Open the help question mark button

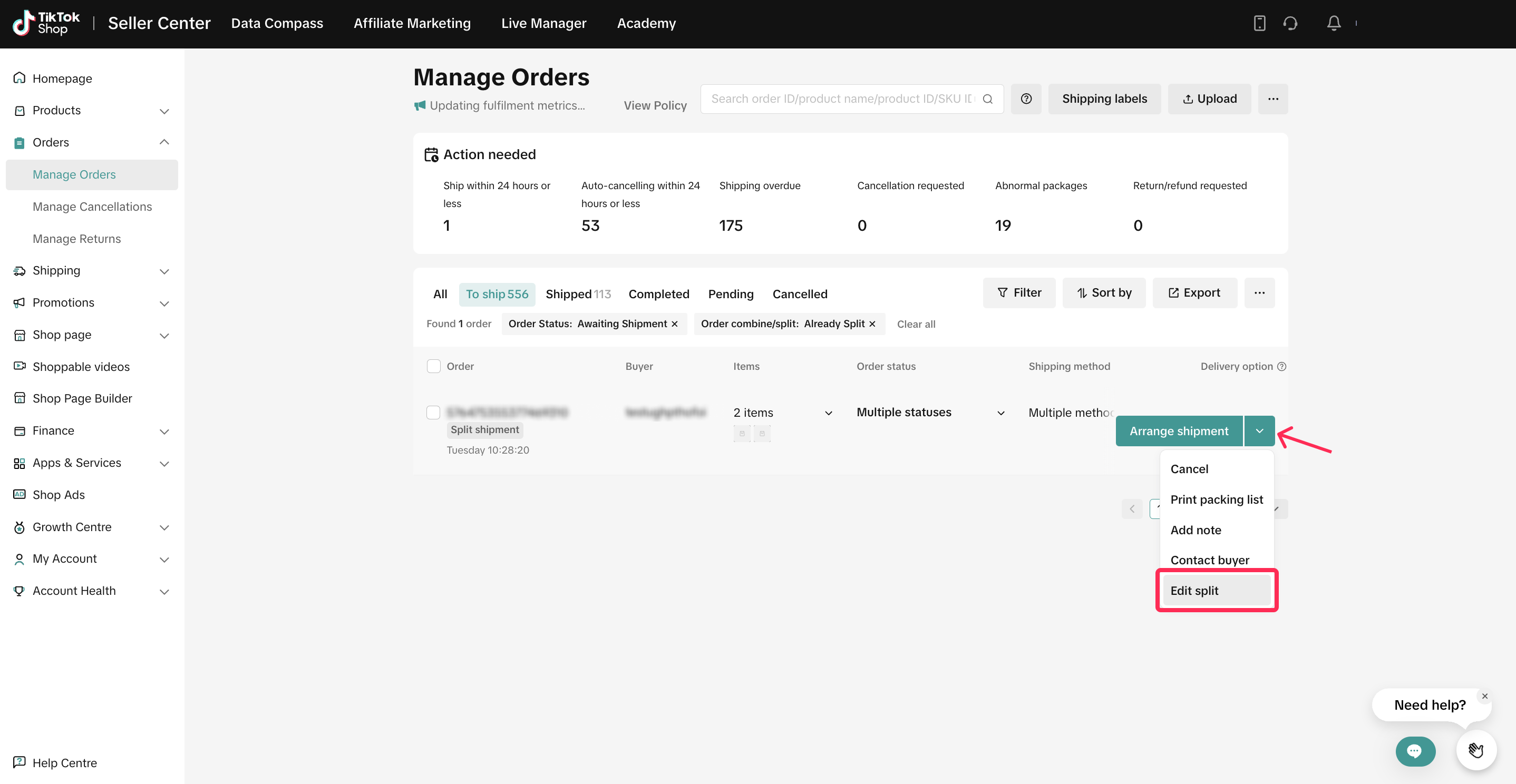pos(1026,99)
